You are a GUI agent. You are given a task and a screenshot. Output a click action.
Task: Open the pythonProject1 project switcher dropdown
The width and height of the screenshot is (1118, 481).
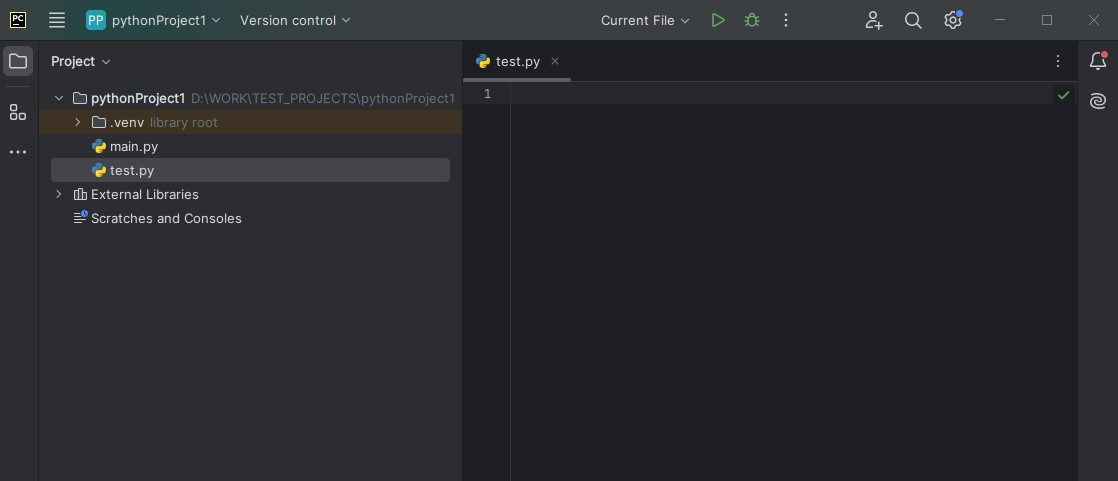(153, 20)
